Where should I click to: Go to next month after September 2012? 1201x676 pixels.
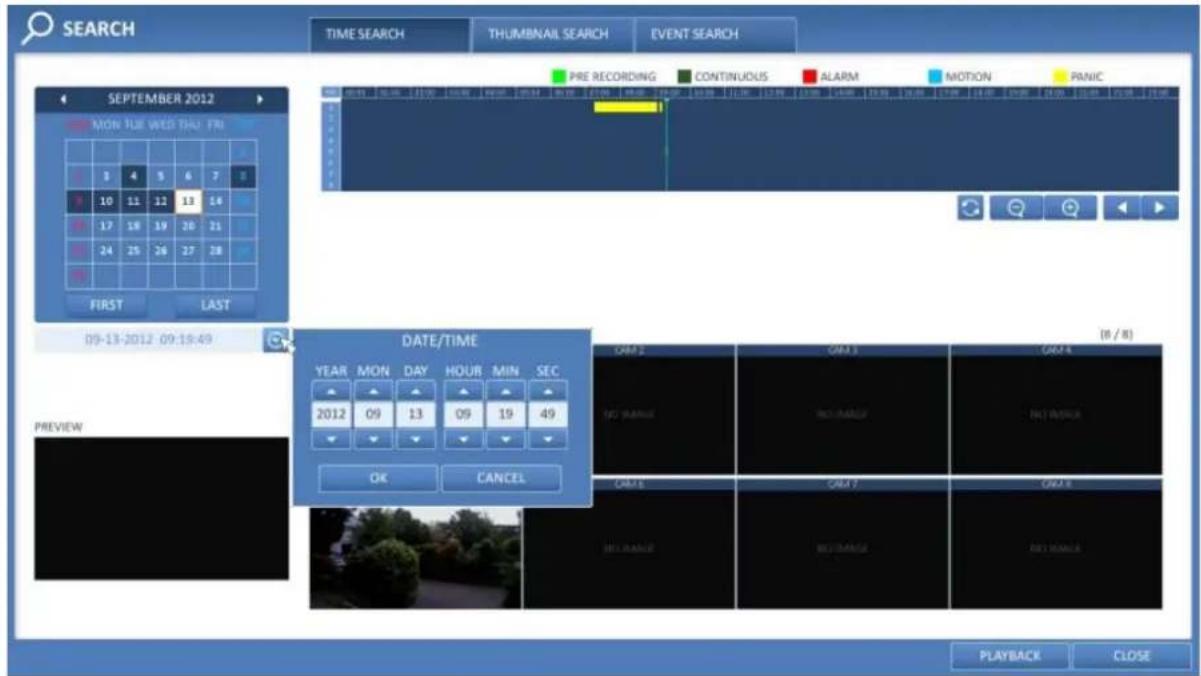coord(261,100)
